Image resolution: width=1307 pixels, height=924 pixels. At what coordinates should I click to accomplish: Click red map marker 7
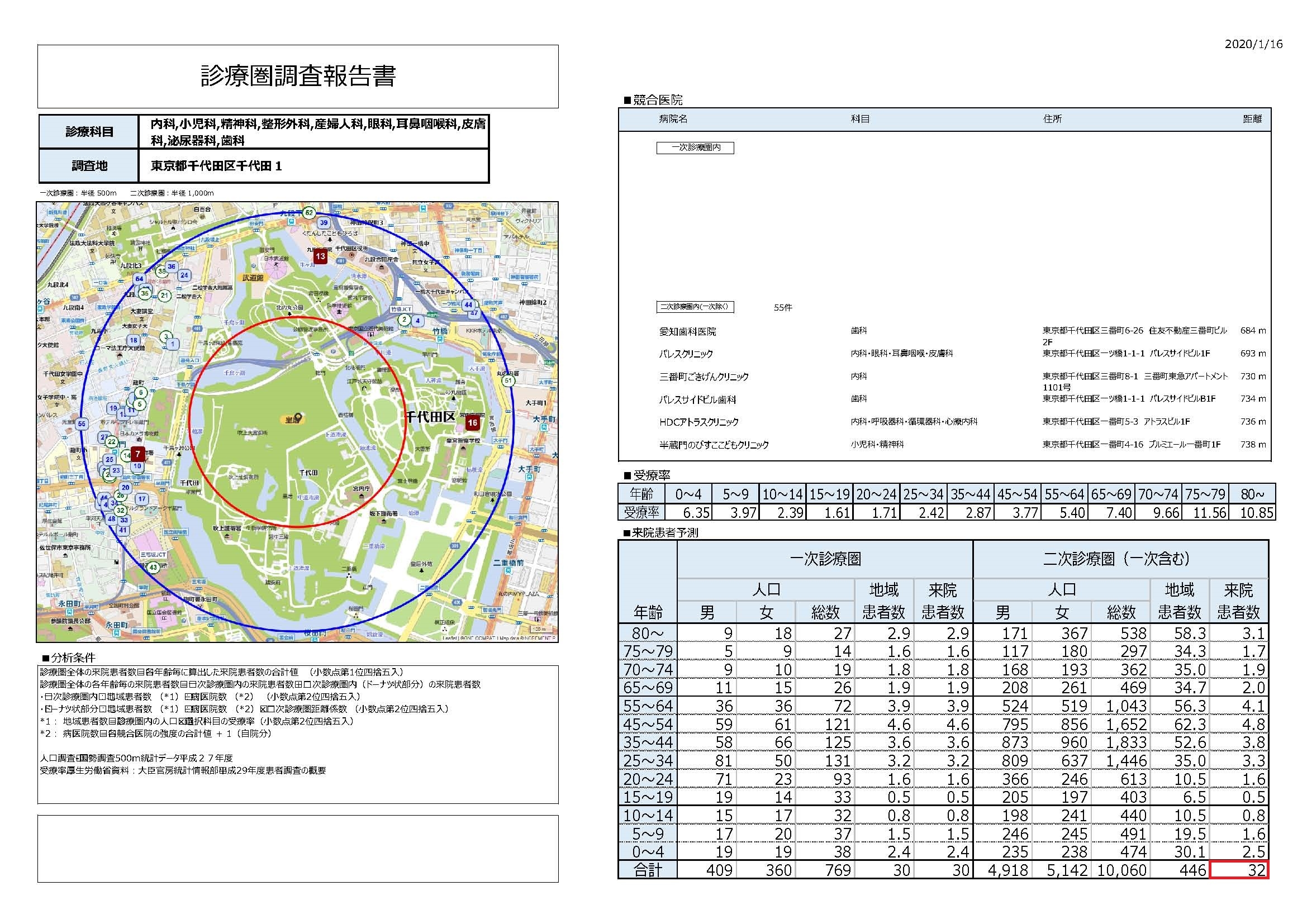click(x=138, y=454)
